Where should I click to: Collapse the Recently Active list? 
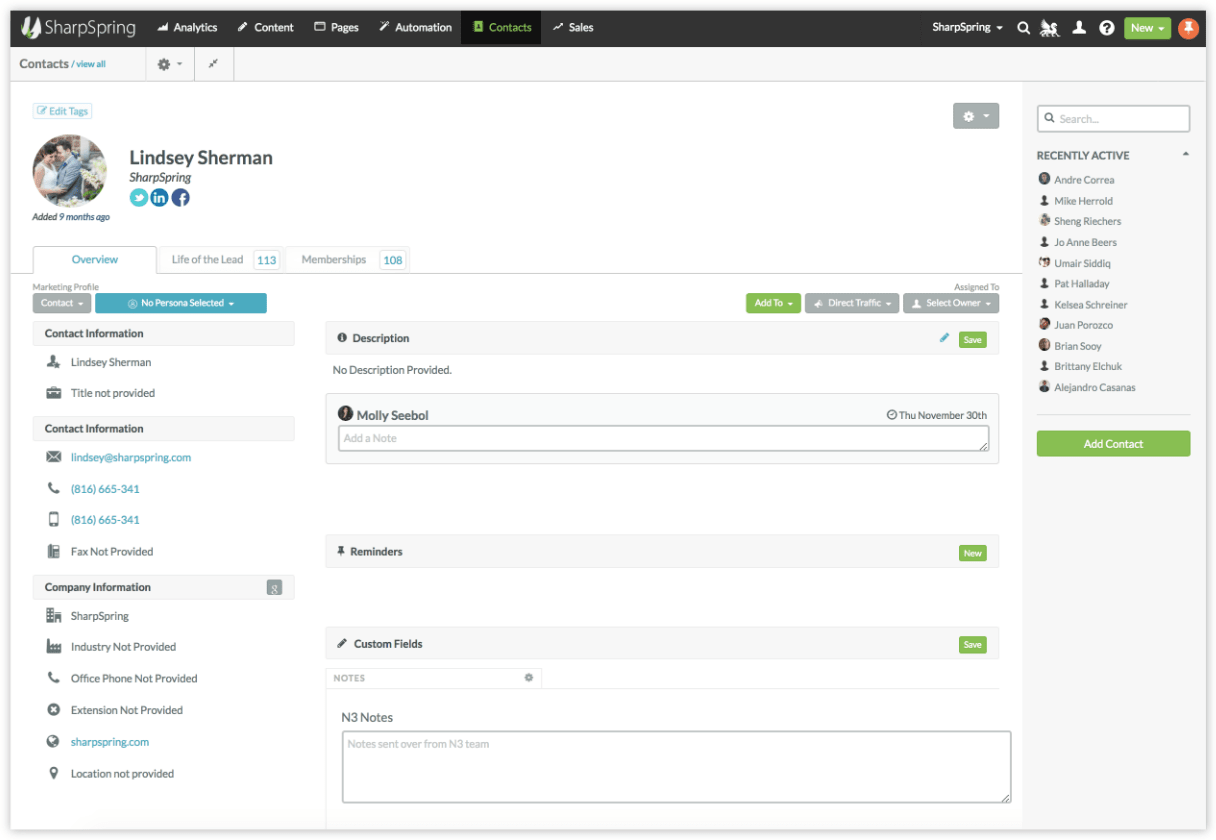click(x=1186, y=155)
